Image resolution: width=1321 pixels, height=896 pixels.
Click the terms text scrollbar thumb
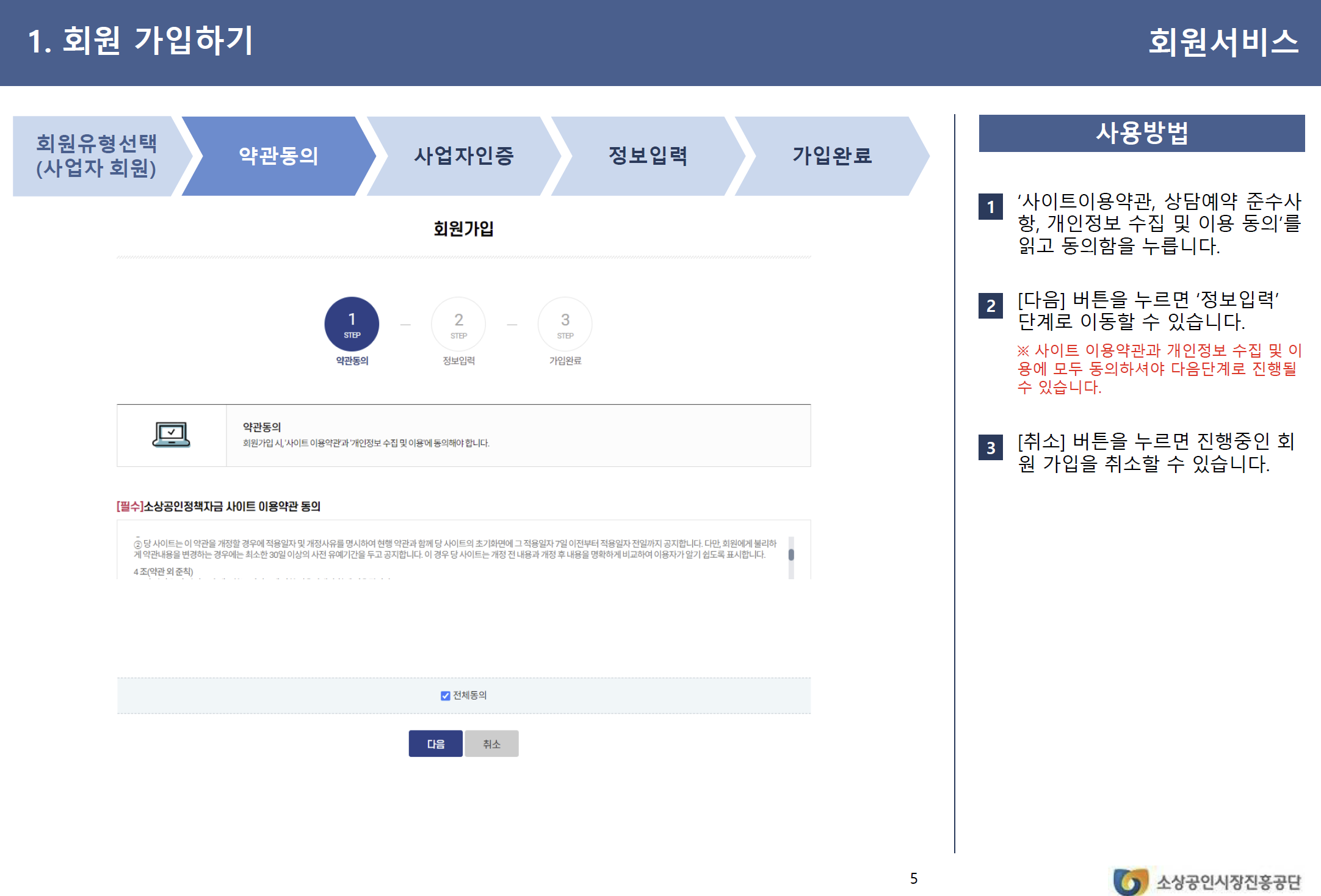pyautogui.click(x=791, y=554)
